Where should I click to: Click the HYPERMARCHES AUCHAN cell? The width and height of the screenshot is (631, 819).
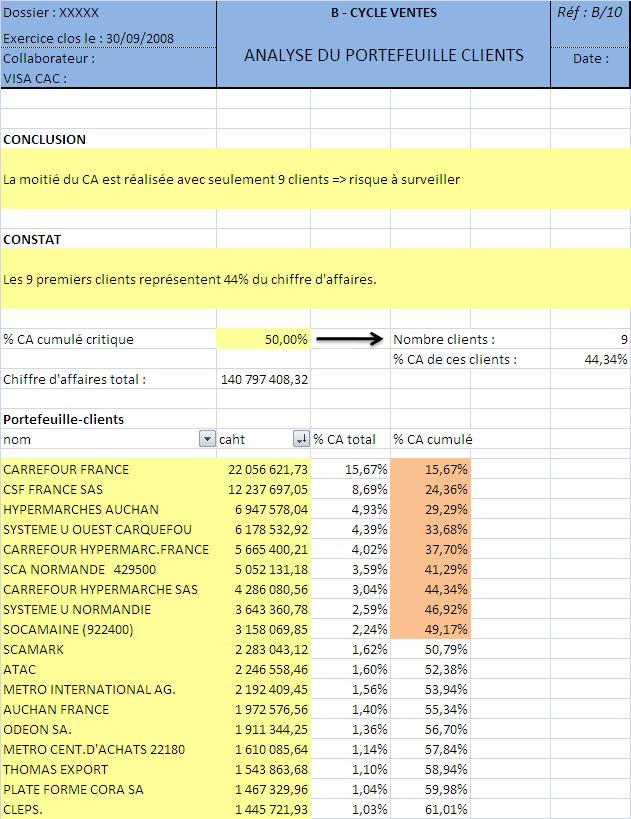[x=109, y=509]
